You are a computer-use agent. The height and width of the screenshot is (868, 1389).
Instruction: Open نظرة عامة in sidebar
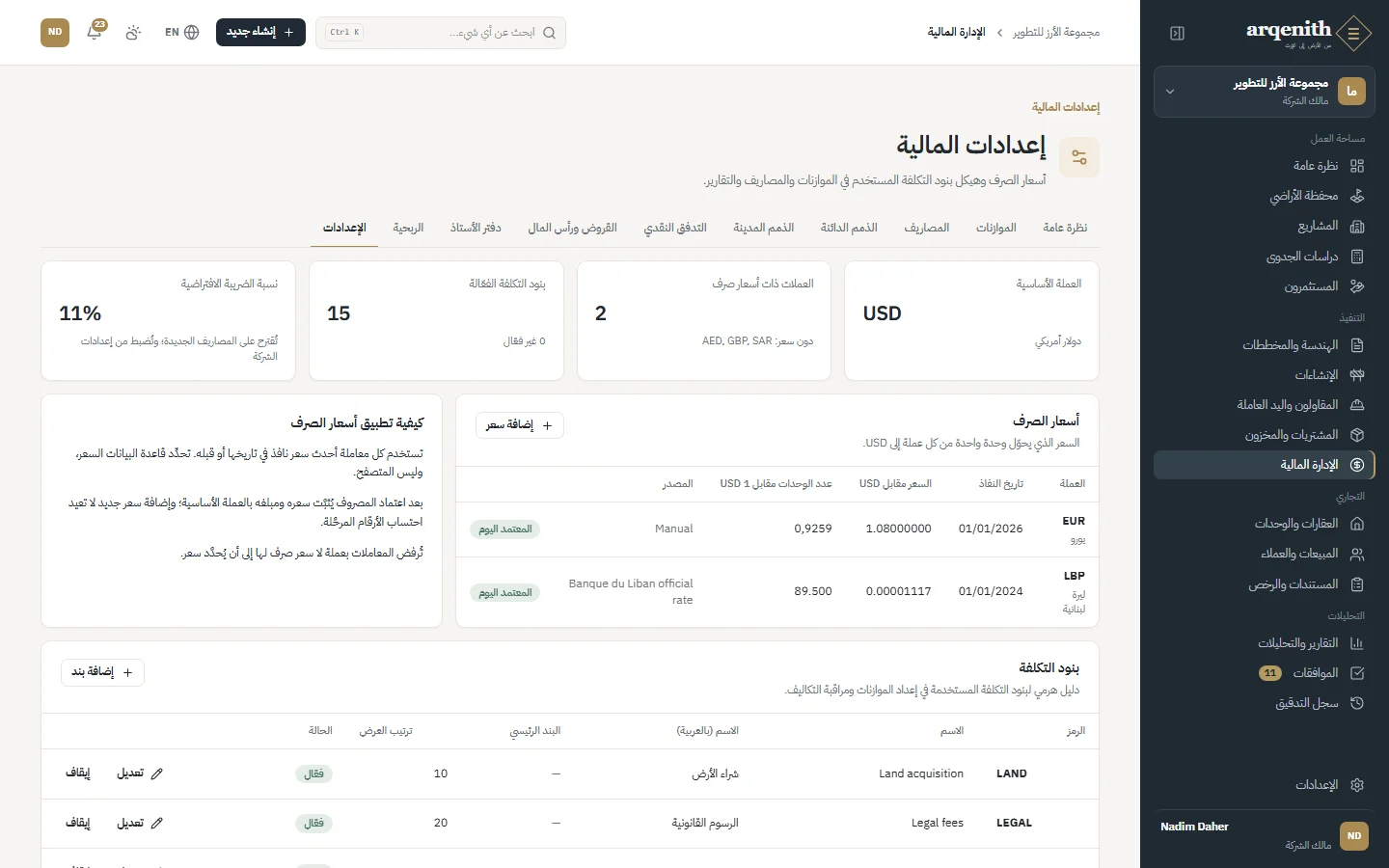[x=1264, y=166]
